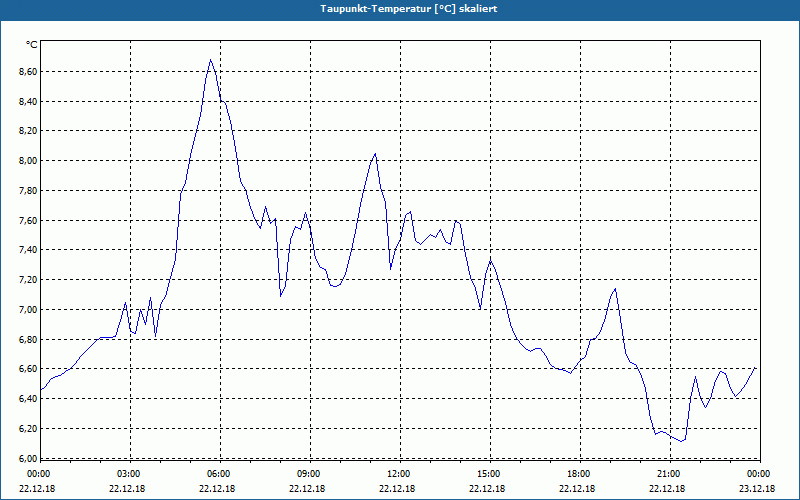Viewport: 800px width, 500px height.
Task: Click the 06:00 time label
Action: pyautogui.click(x=220, y=474)
